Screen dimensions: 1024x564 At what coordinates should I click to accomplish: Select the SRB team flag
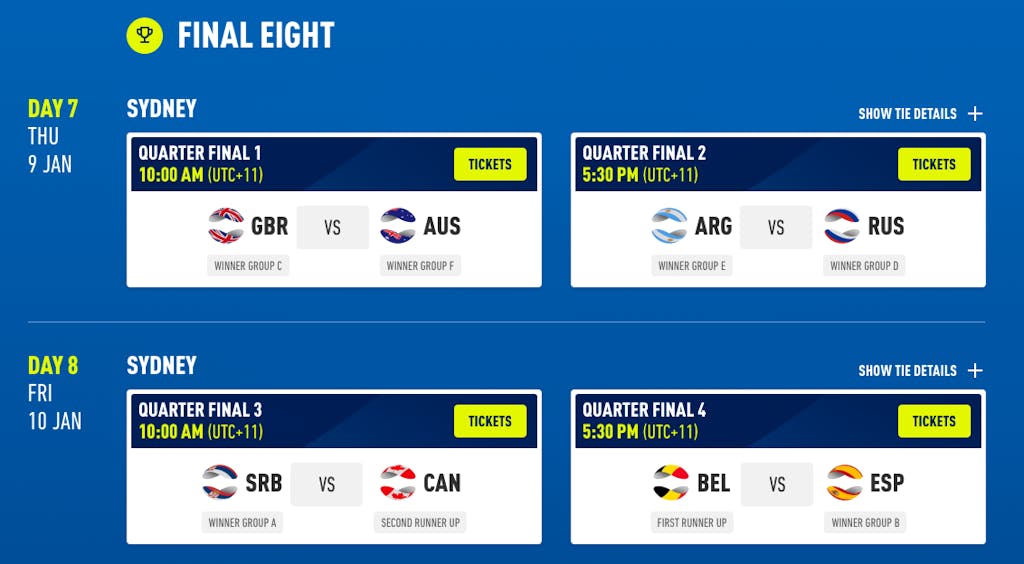(x=220, y=482)
